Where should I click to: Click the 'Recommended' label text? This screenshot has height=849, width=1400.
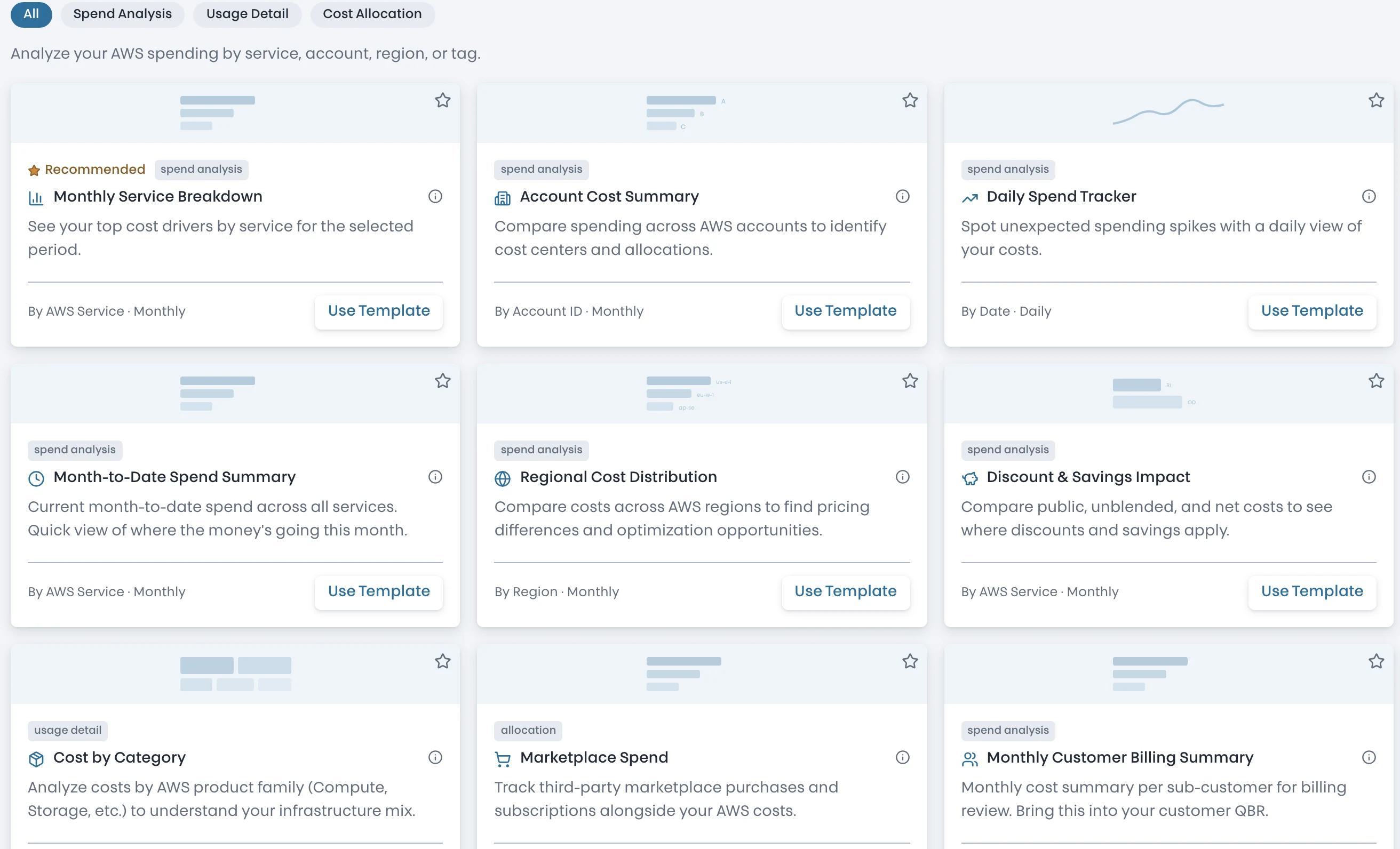pyautogui.click(x=95, y=169)
